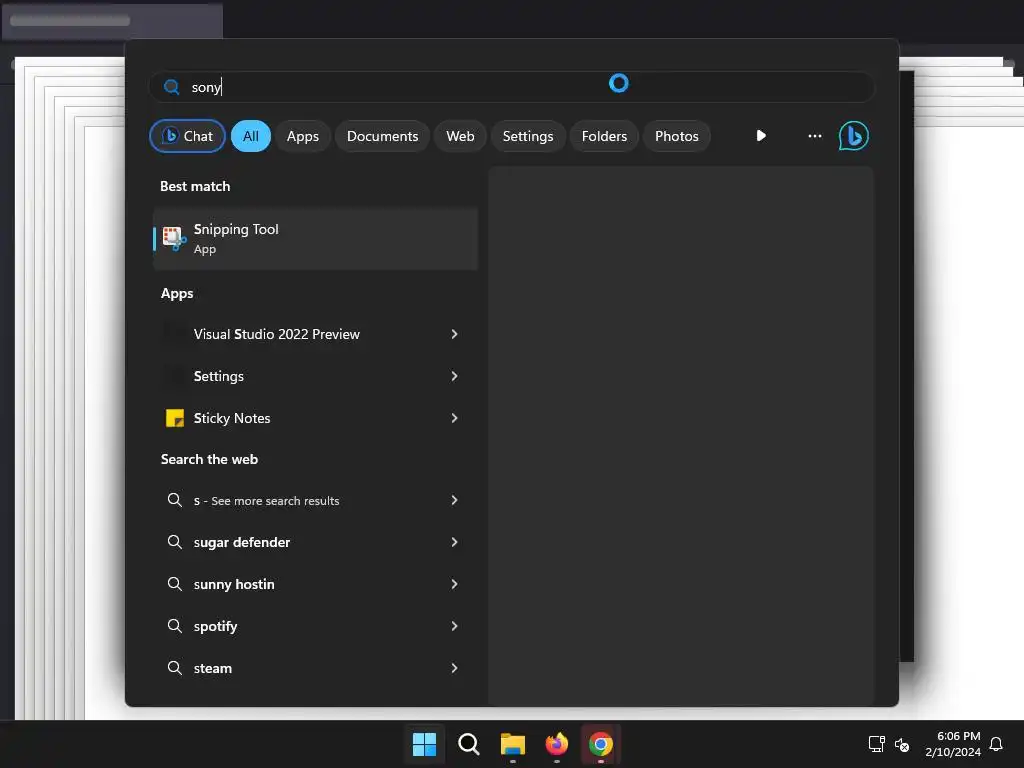Click the search text field containing sony
Image resolution: width=1024 pixels, height=768 pixels.
click(512, 87)
